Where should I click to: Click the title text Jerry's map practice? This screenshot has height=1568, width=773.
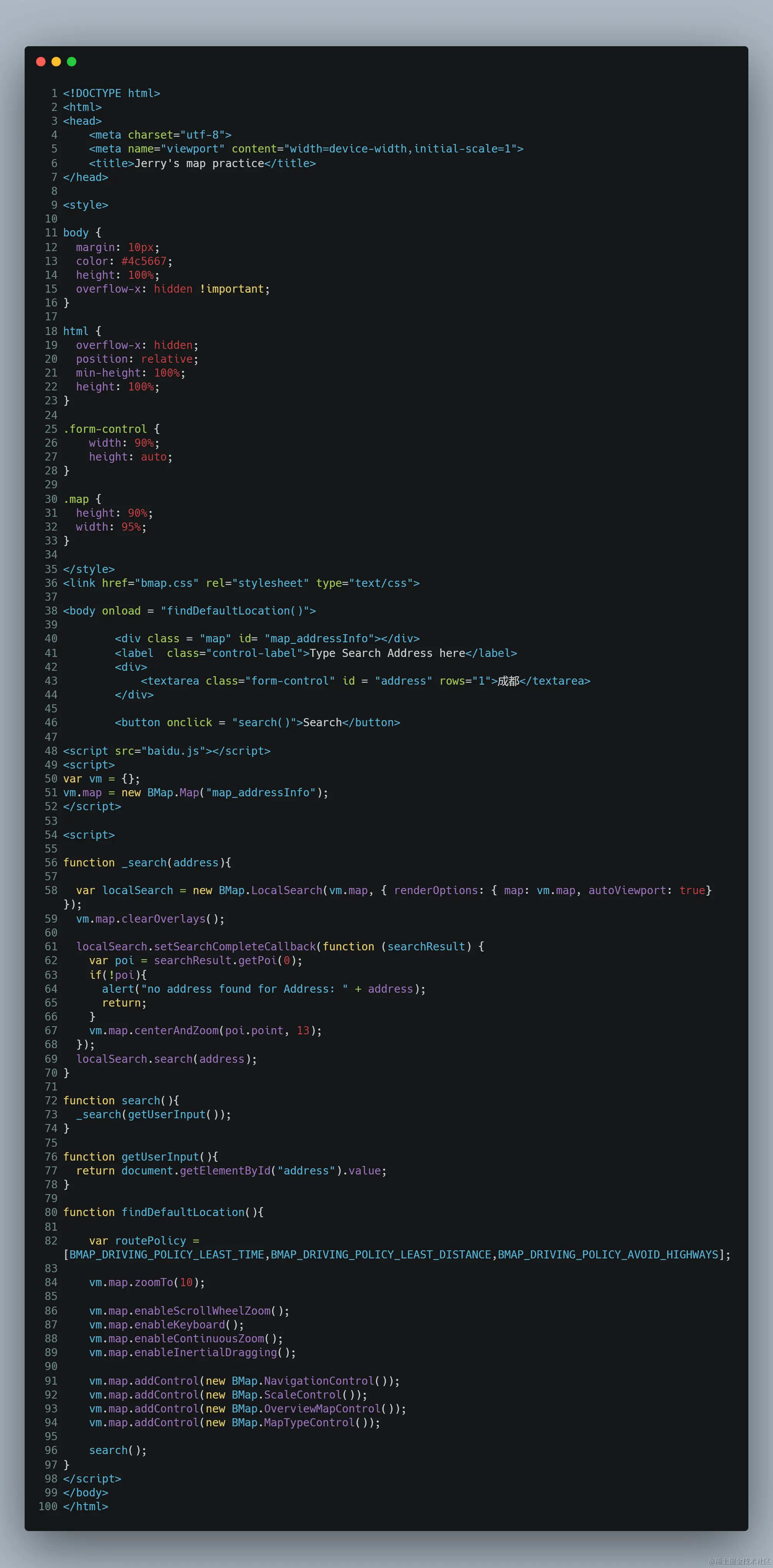point(199,163)
